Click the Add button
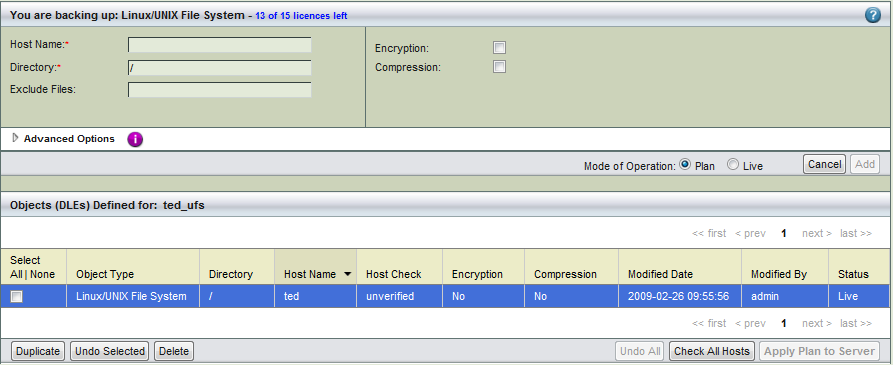The height and width of the screenshot is (365, 893). pos(865,164)
